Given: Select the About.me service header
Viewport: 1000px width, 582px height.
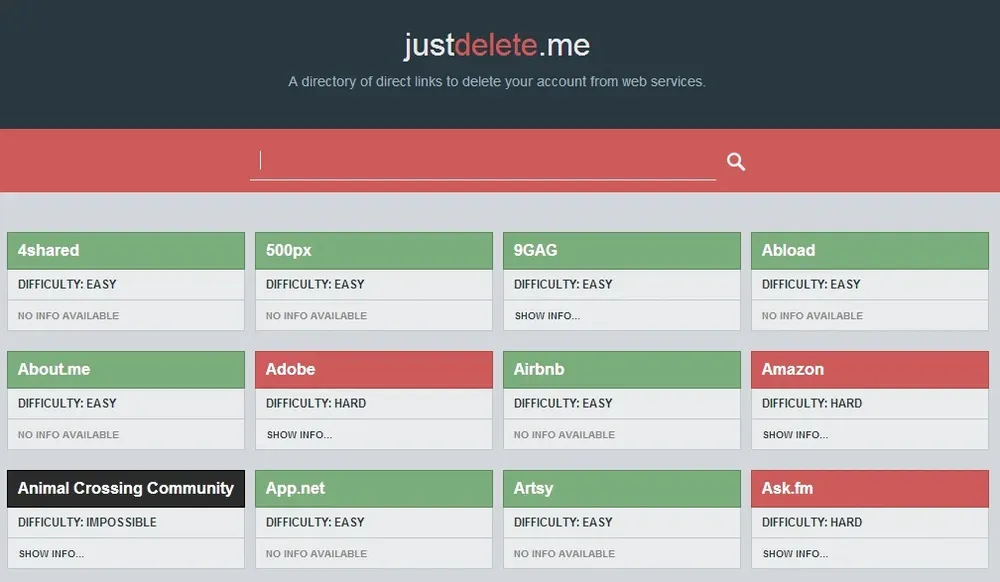Looking at the screenshot, I should pyautogui.click(x=125, y=370).
